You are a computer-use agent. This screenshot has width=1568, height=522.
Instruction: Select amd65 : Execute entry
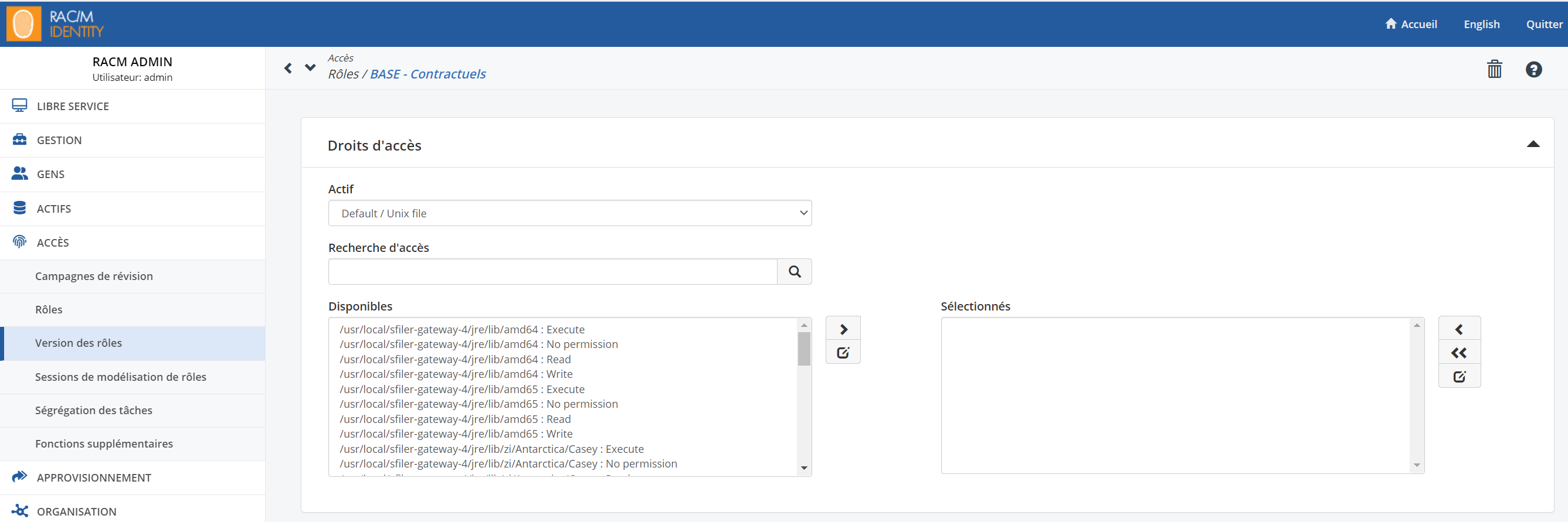point(462,389)
